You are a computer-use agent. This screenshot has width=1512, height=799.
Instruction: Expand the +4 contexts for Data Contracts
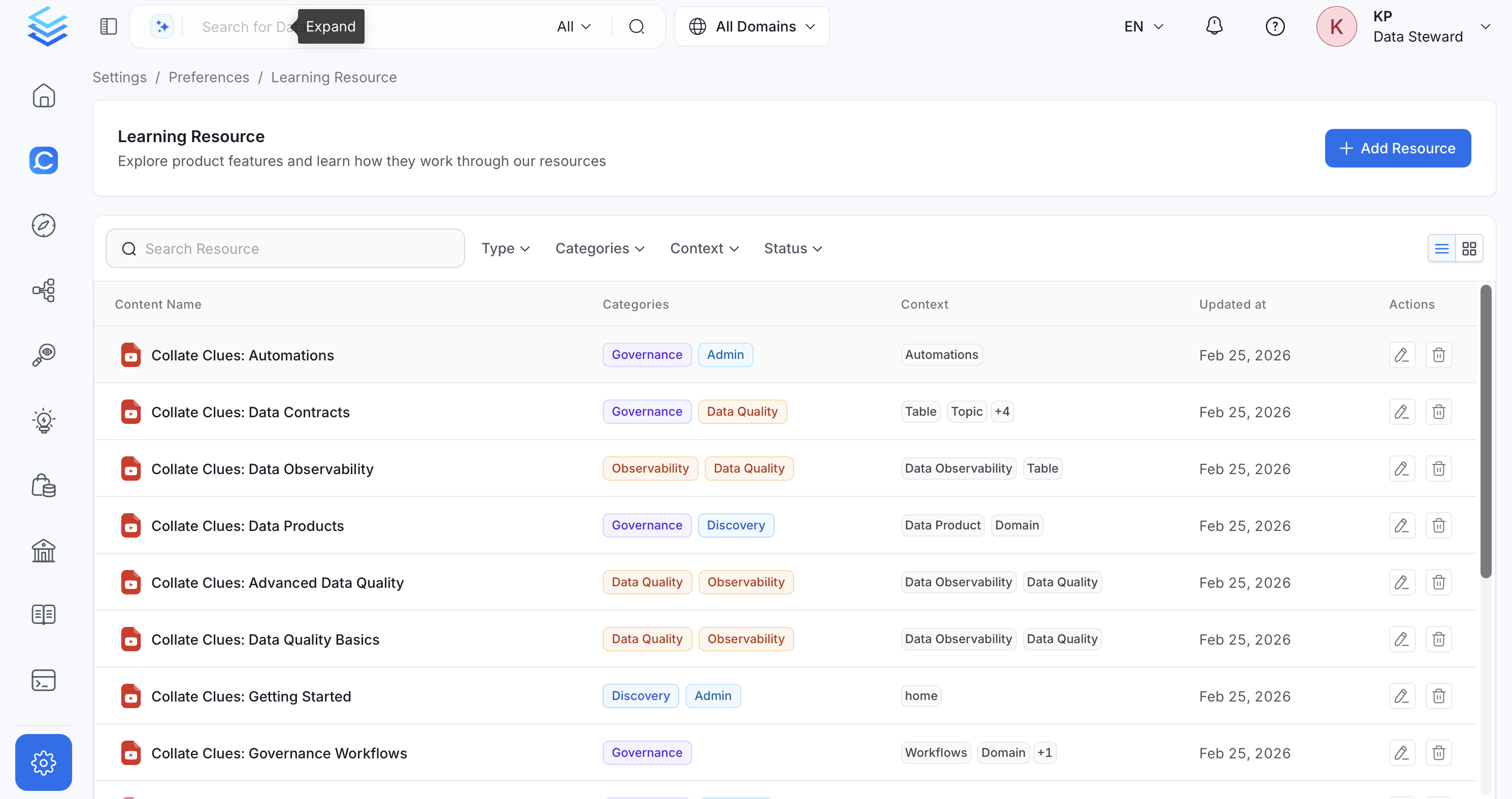click(x=1002, y=412)
